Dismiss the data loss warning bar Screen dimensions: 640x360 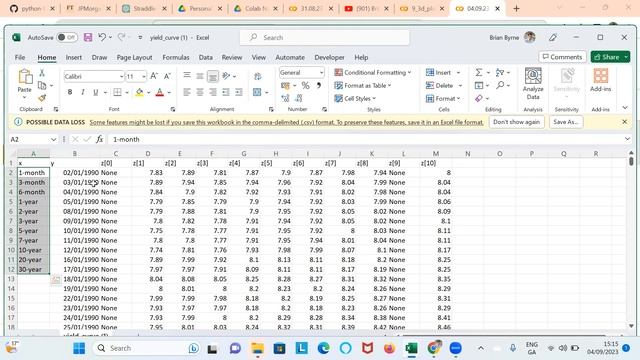(x=624, y=122)
